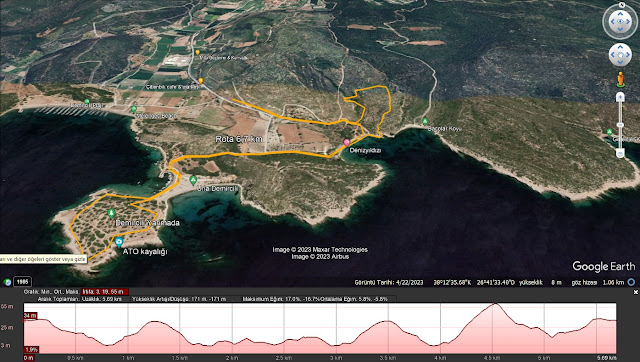Image resolution: width=640 pixels, height=362 pixels.
Task: Zoom out with the minus button
Action: pos(620,153)
